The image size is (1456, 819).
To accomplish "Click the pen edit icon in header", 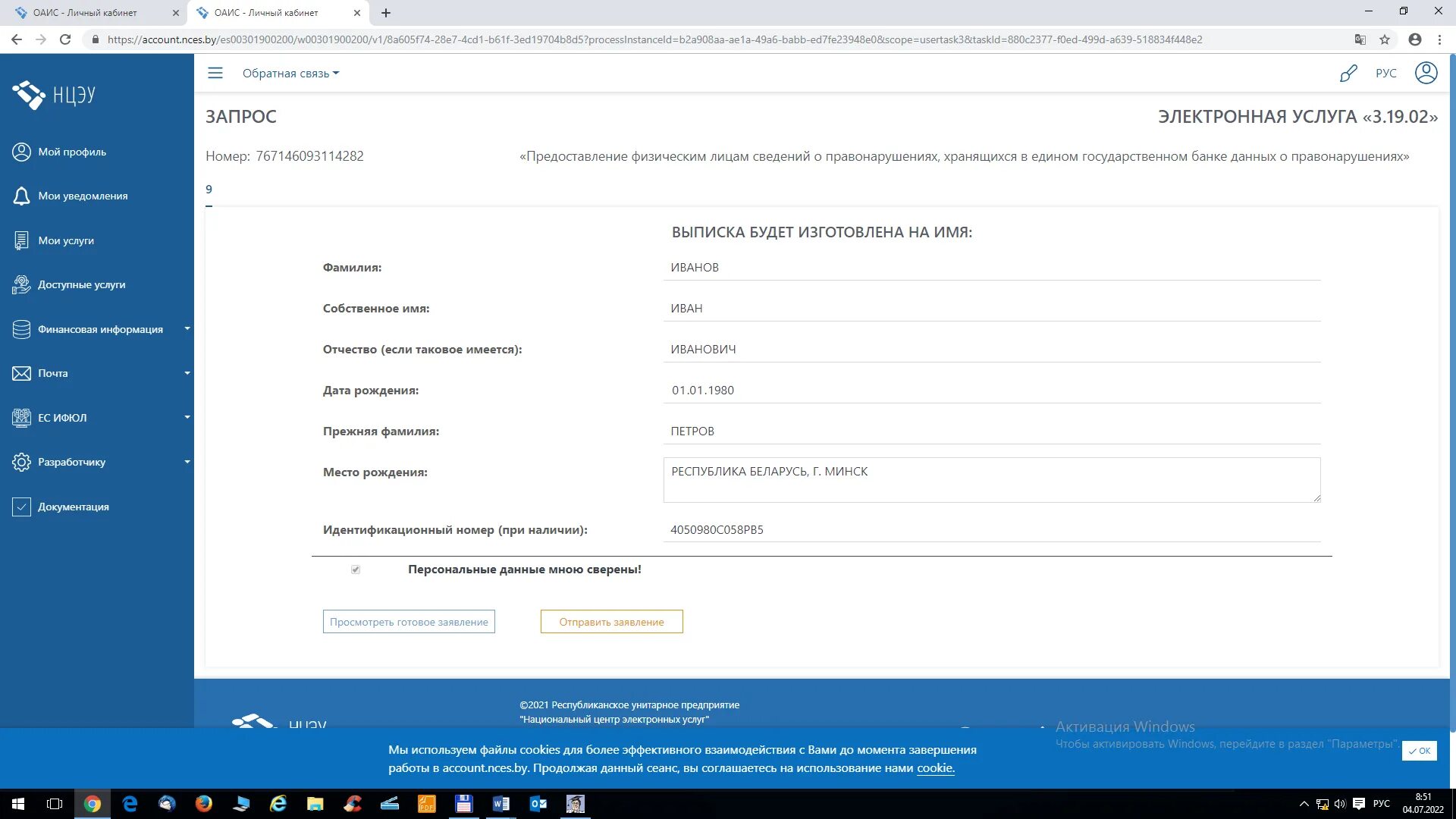I will click(x=1348, y=74).
